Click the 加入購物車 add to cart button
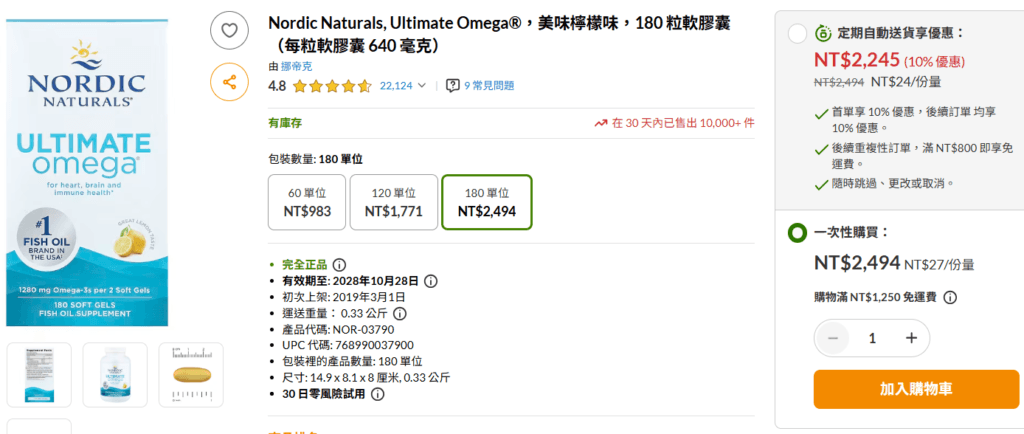The image size is (1024, 434). [915, 389]
